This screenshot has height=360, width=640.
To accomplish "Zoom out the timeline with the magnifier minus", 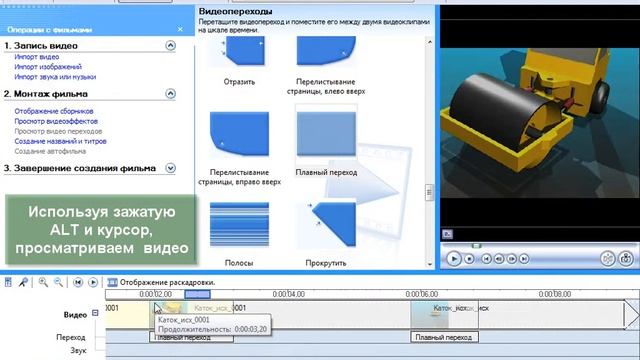I will click(x=58, y=282).
